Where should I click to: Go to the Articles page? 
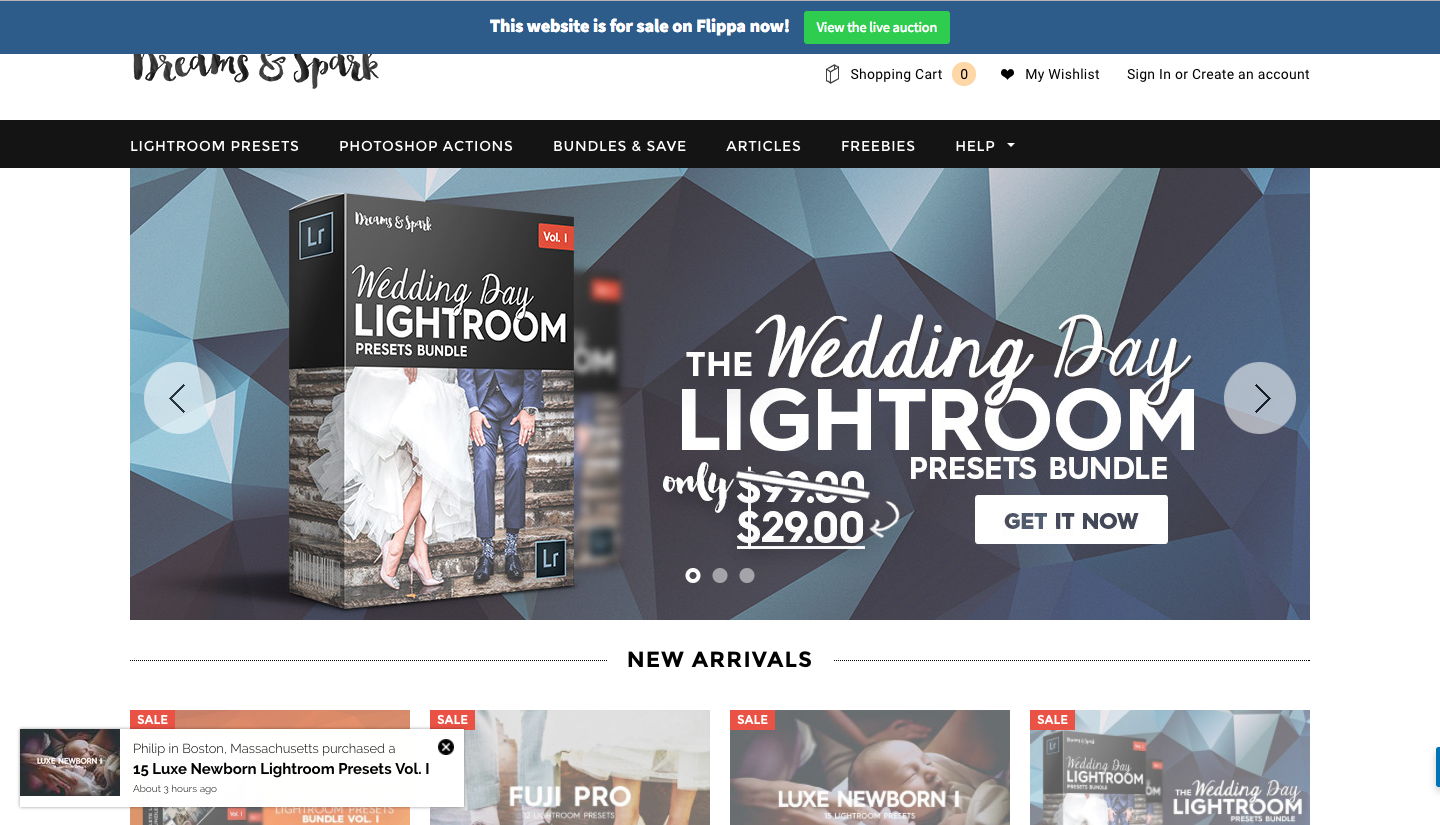[x=764, y=146]
